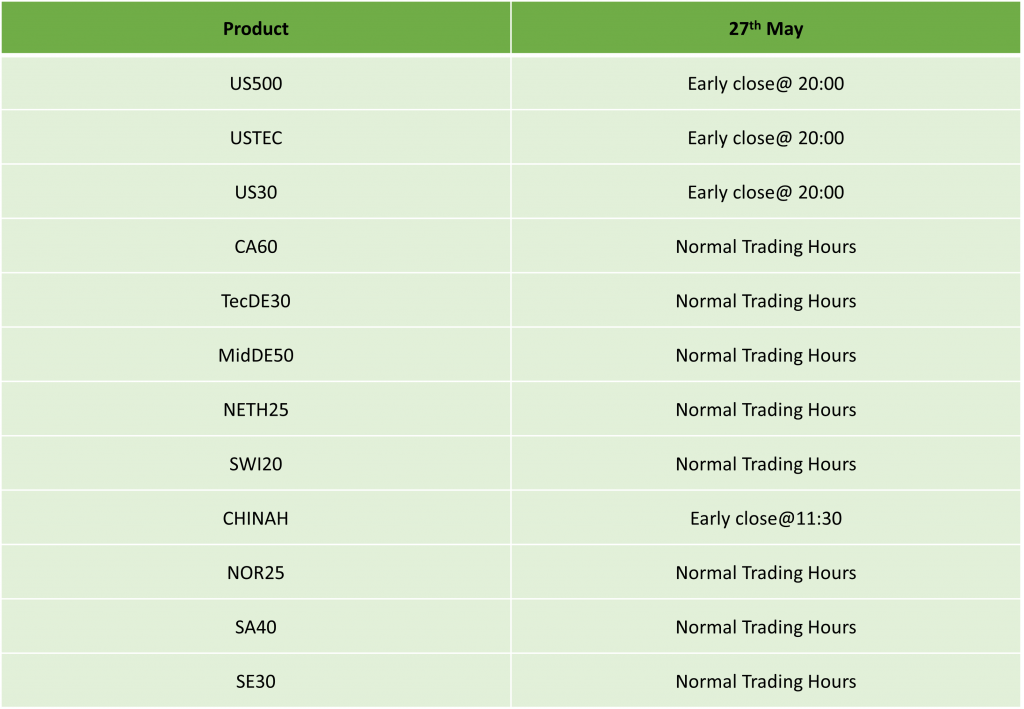
Task: Click CA60's Normal Trading Hours cell
Action: [765, 245]
